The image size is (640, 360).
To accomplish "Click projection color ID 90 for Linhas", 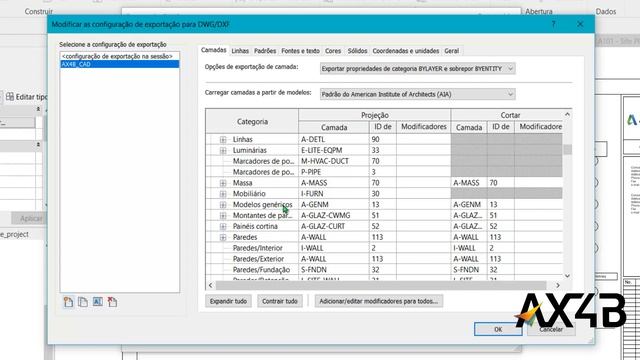I will [x=382, y=140].
